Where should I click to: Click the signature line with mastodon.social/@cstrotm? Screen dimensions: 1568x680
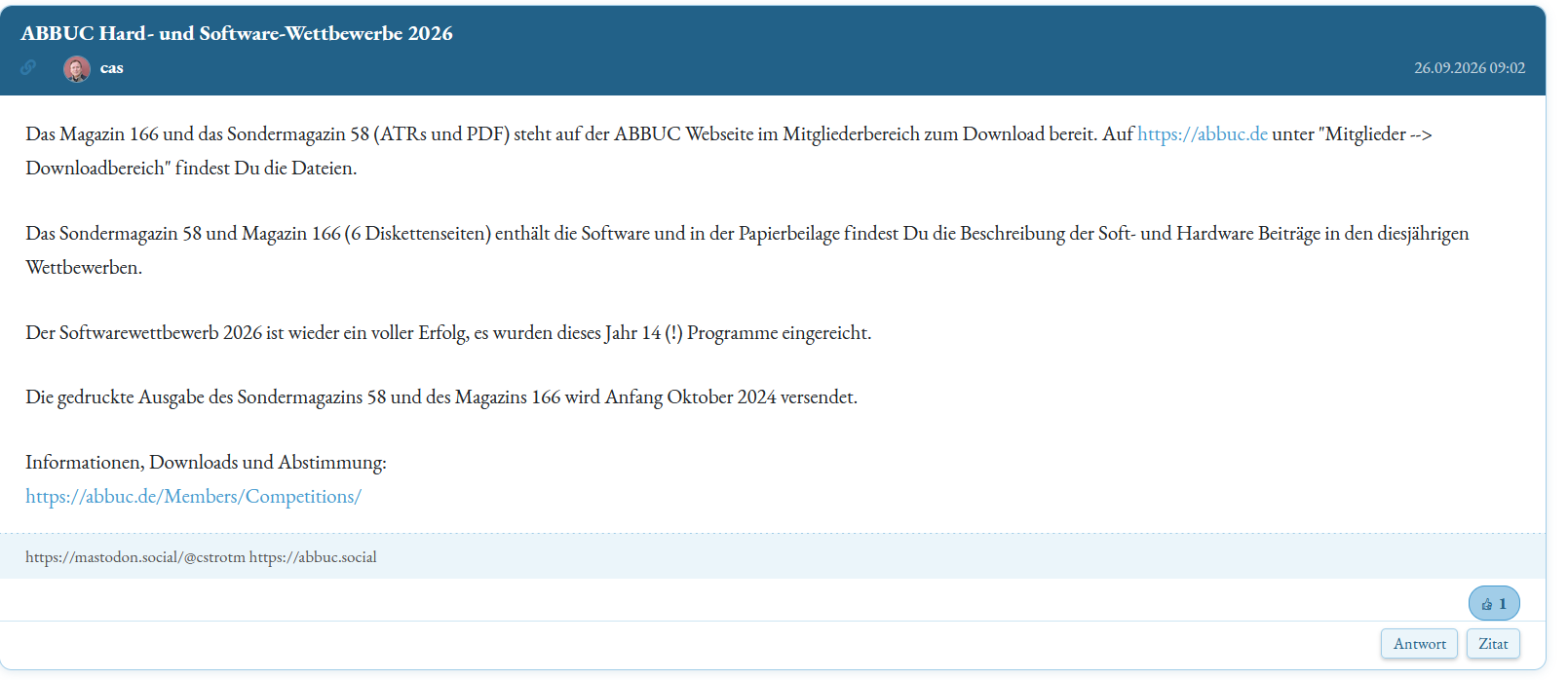[x=201, y=557]
